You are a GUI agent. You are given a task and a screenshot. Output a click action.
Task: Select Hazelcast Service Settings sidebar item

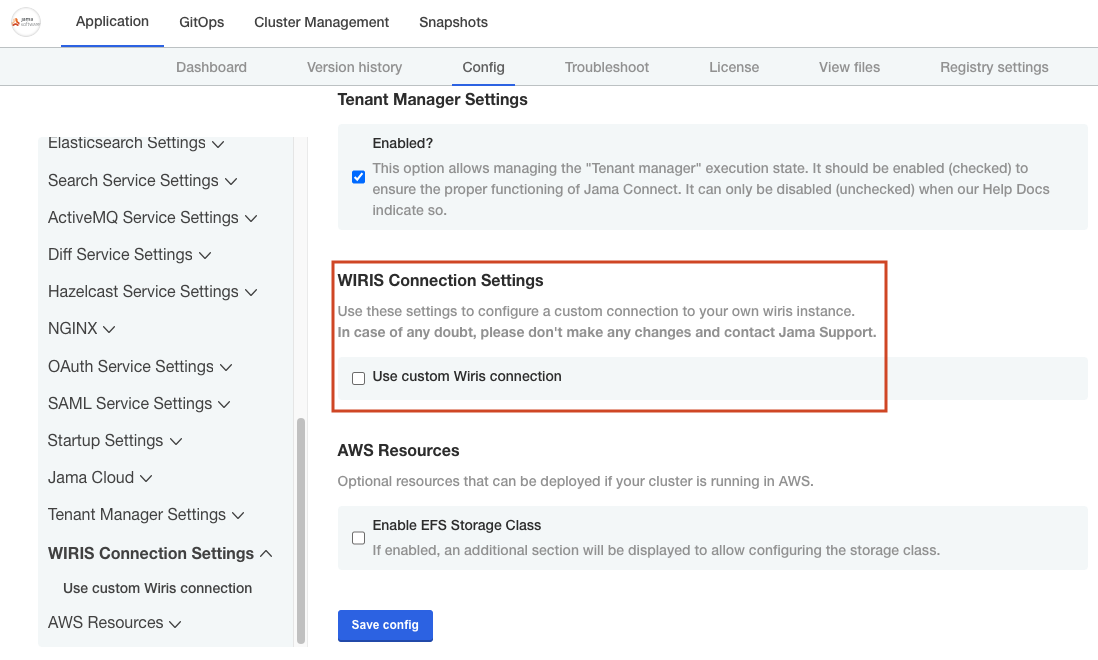[143, 292]
